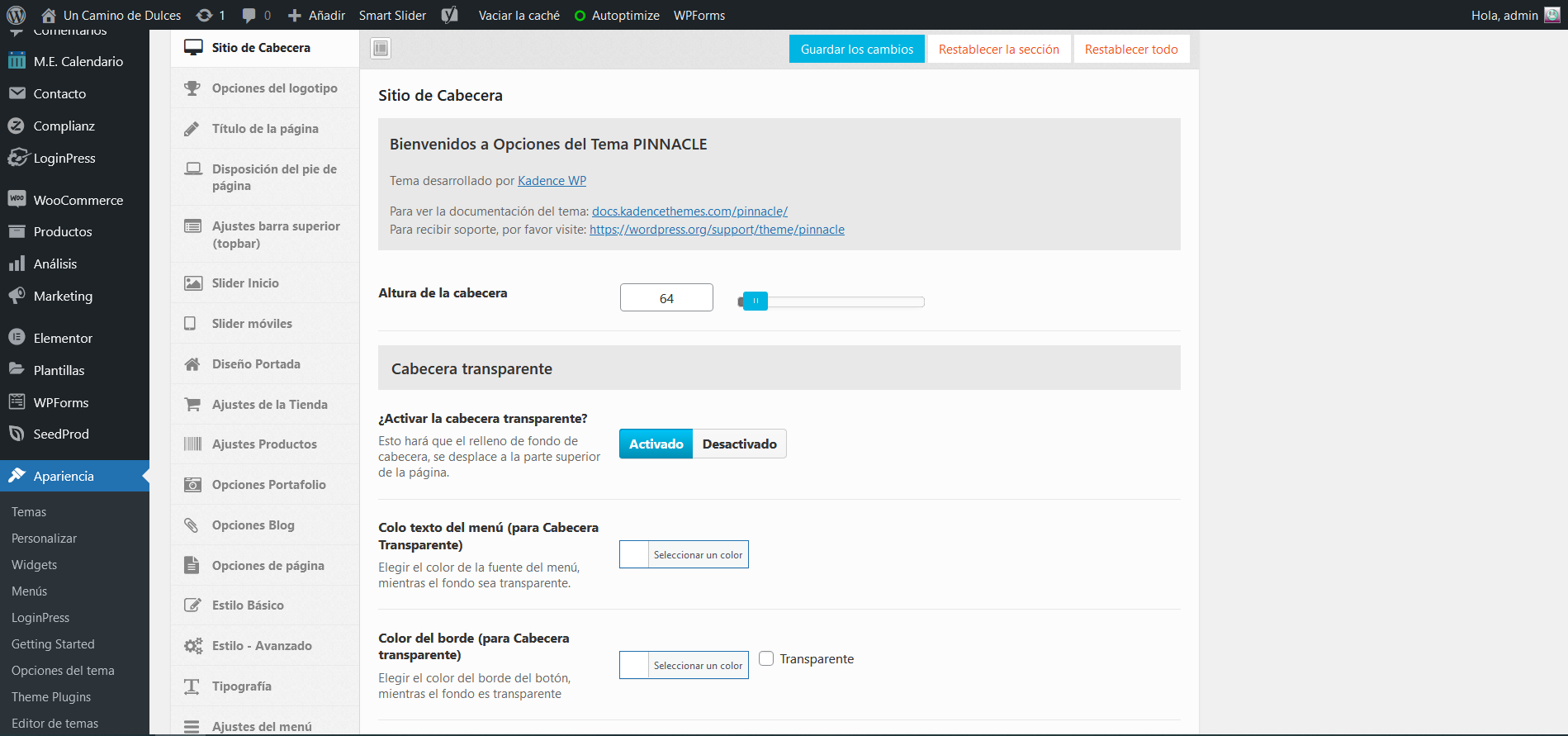This screenshot has width=1568, height=736.
Task: Open Smart Slider in admin bar
Action: tap(392, 15)
